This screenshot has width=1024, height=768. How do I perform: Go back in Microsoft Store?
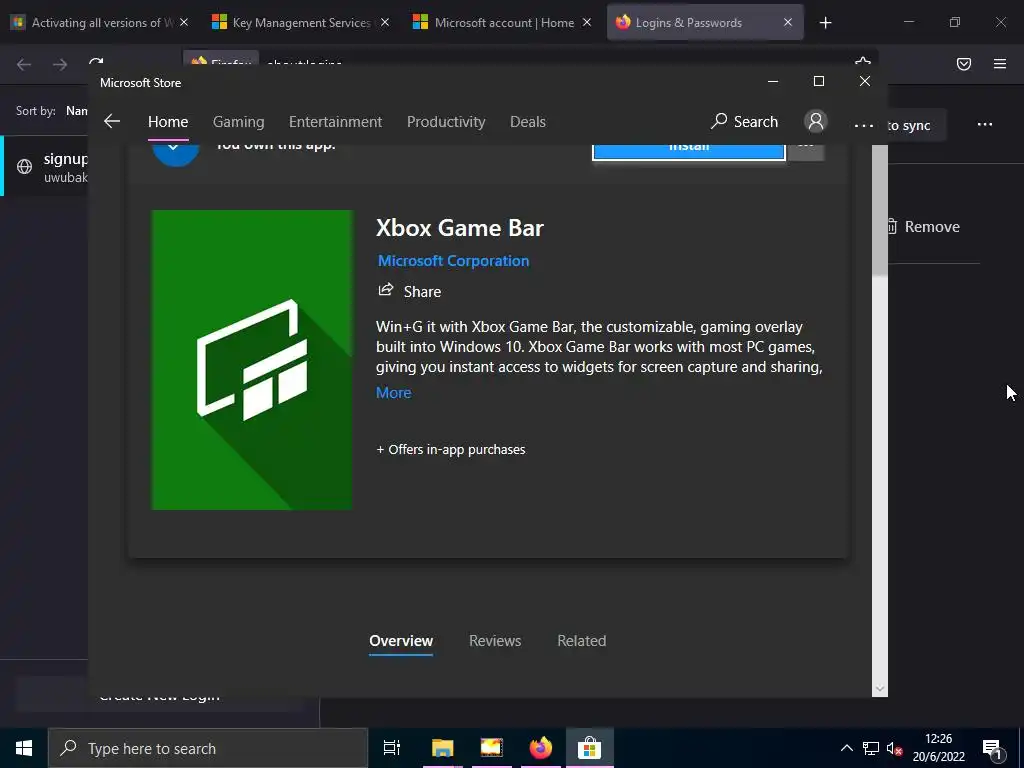pyautogui.click(x=112, y=121)
